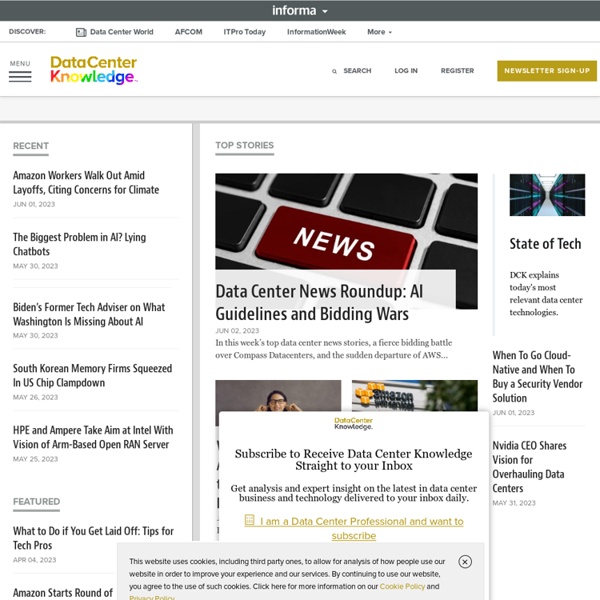The image size is (600, 600).
Task: Click the NEWSLETTER SIGN-UP button
Action: pos(547,71)
